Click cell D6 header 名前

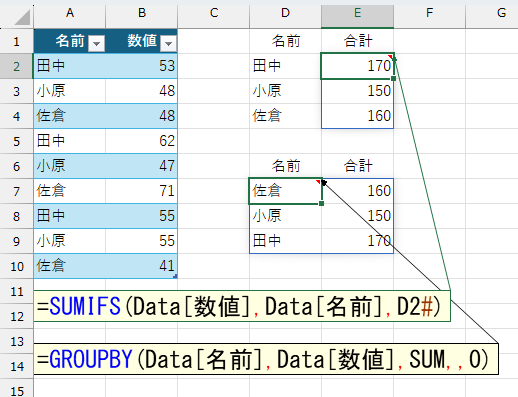285,166
